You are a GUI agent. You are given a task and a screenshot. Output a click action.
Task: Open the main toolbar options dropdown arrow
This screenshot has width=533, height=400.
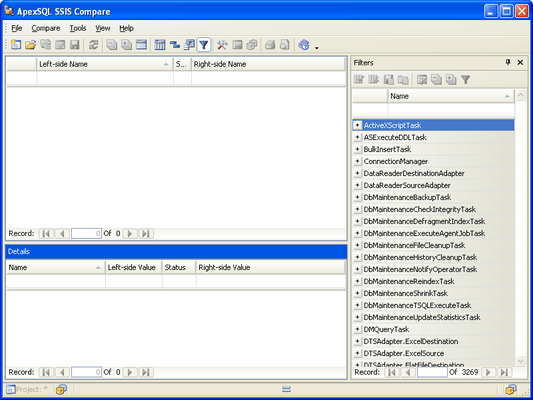pyautogui.click(x=316, y=48)
